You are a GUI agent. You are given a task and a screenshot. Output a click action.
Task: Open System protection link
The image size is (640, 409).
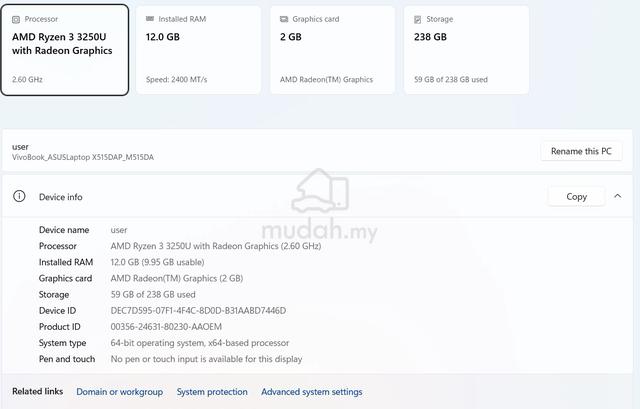click(212, 392)
